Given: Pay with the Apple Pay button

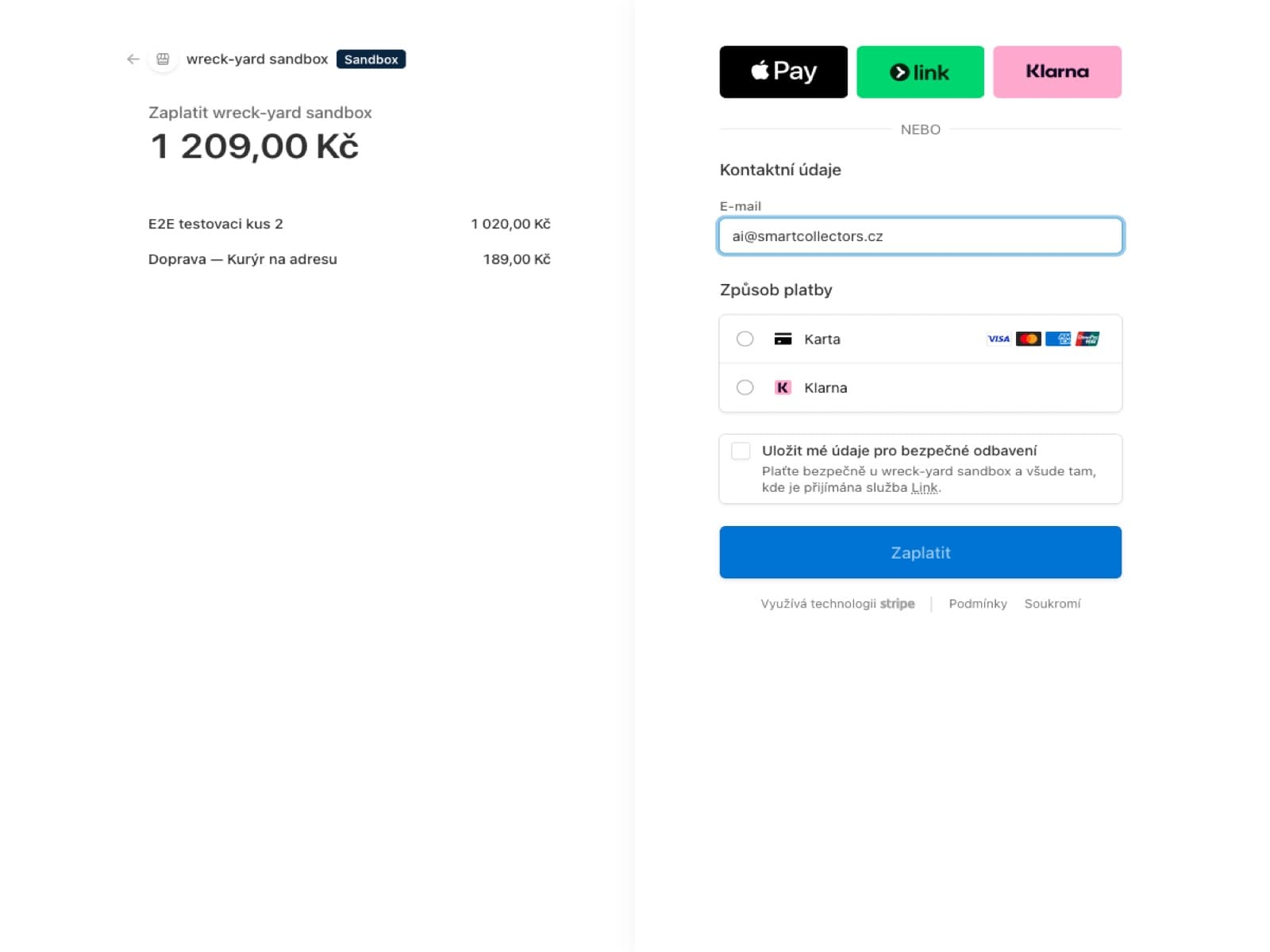Looking at the screenshot, I should 783,72.
